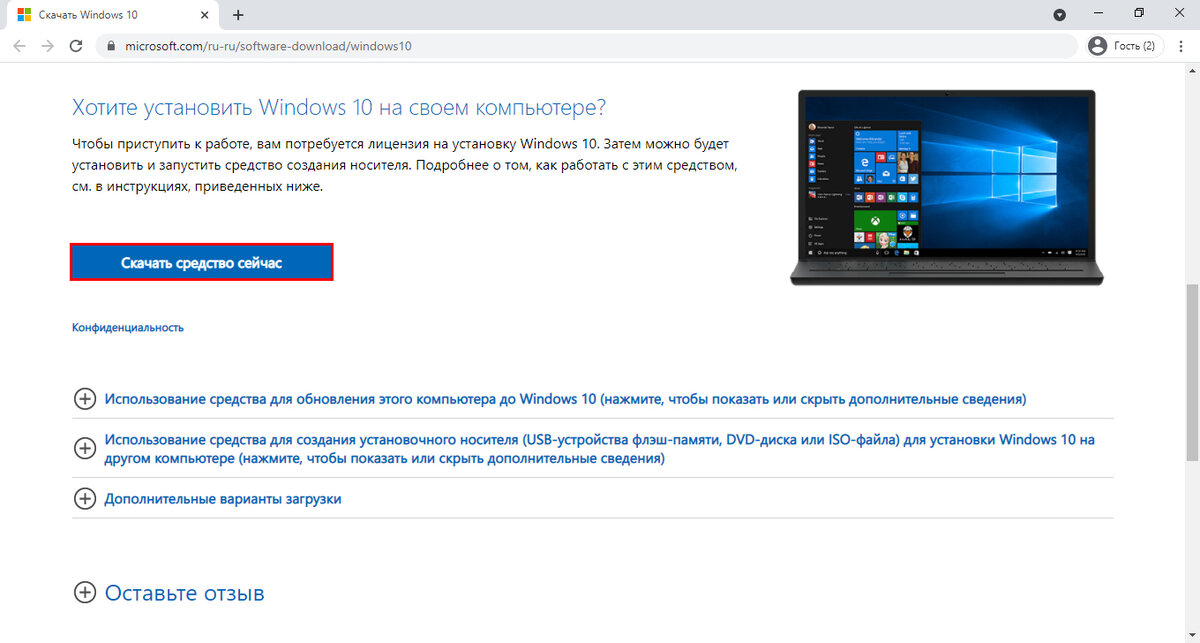The height and width of the screenshot is (643, 1200).
Task: Reload the current page
Action: point(76,45)
